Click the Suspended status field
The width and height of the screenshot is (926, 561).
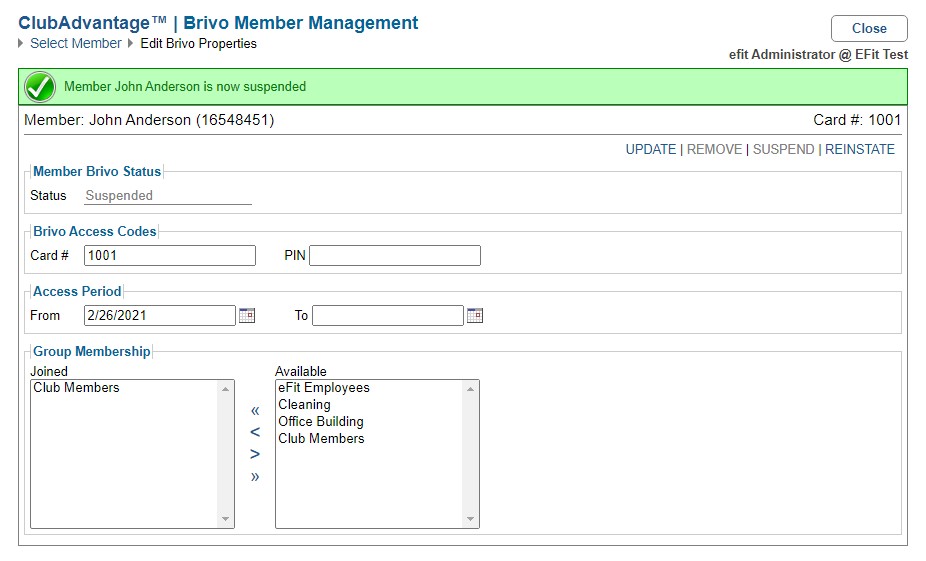(168, 195)
